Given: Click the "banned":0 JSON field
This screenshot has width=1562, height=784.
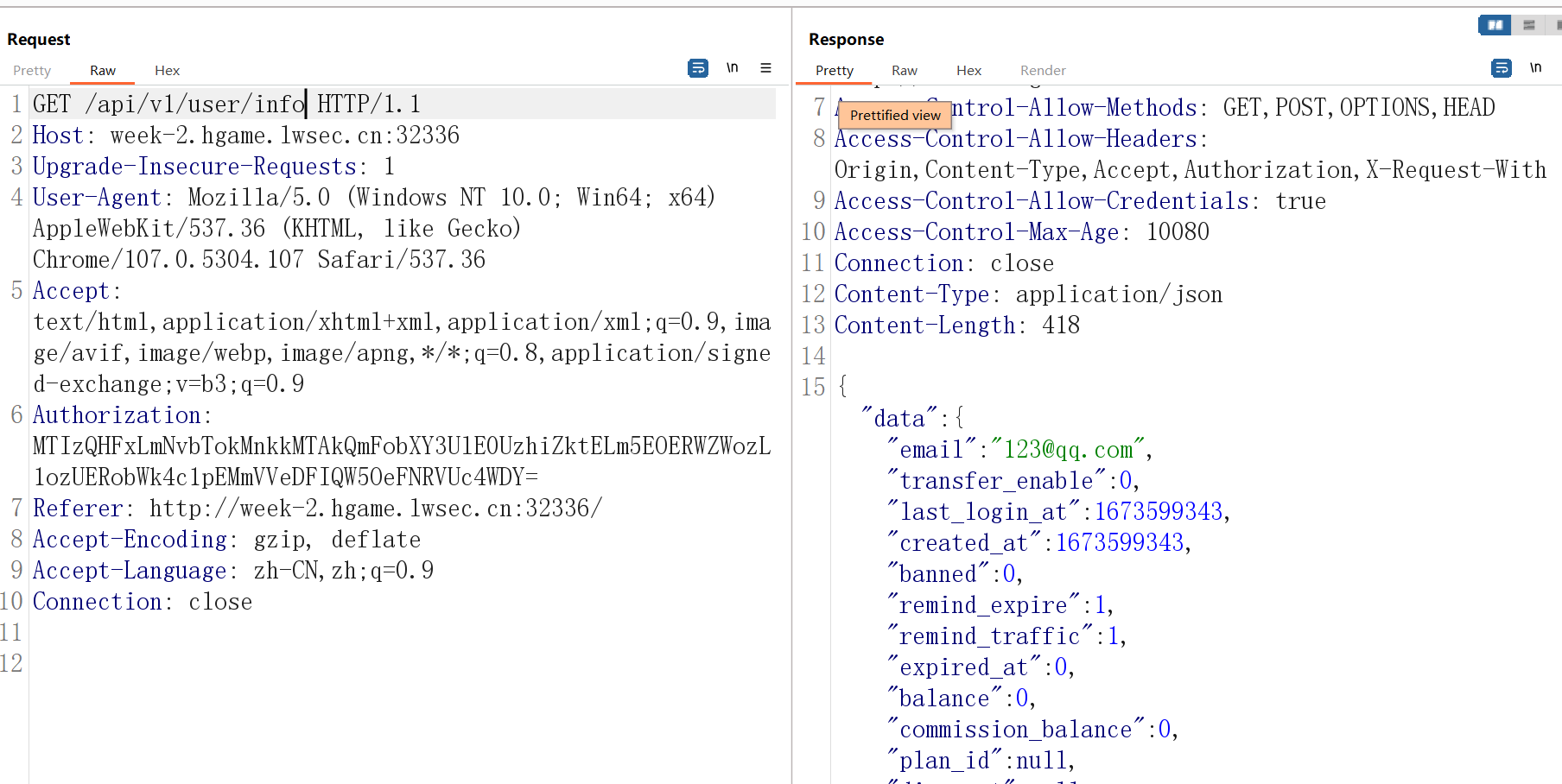Looking at the screenshot, I should tap(951, 574).
